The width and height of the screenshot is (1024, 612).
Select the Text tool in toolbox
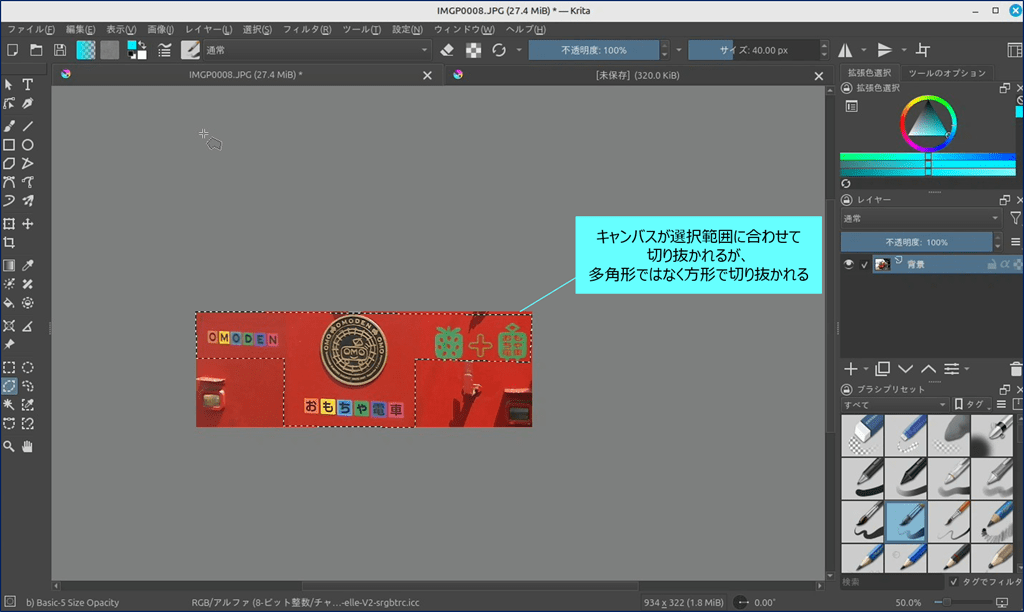click(x=28, y=86)
